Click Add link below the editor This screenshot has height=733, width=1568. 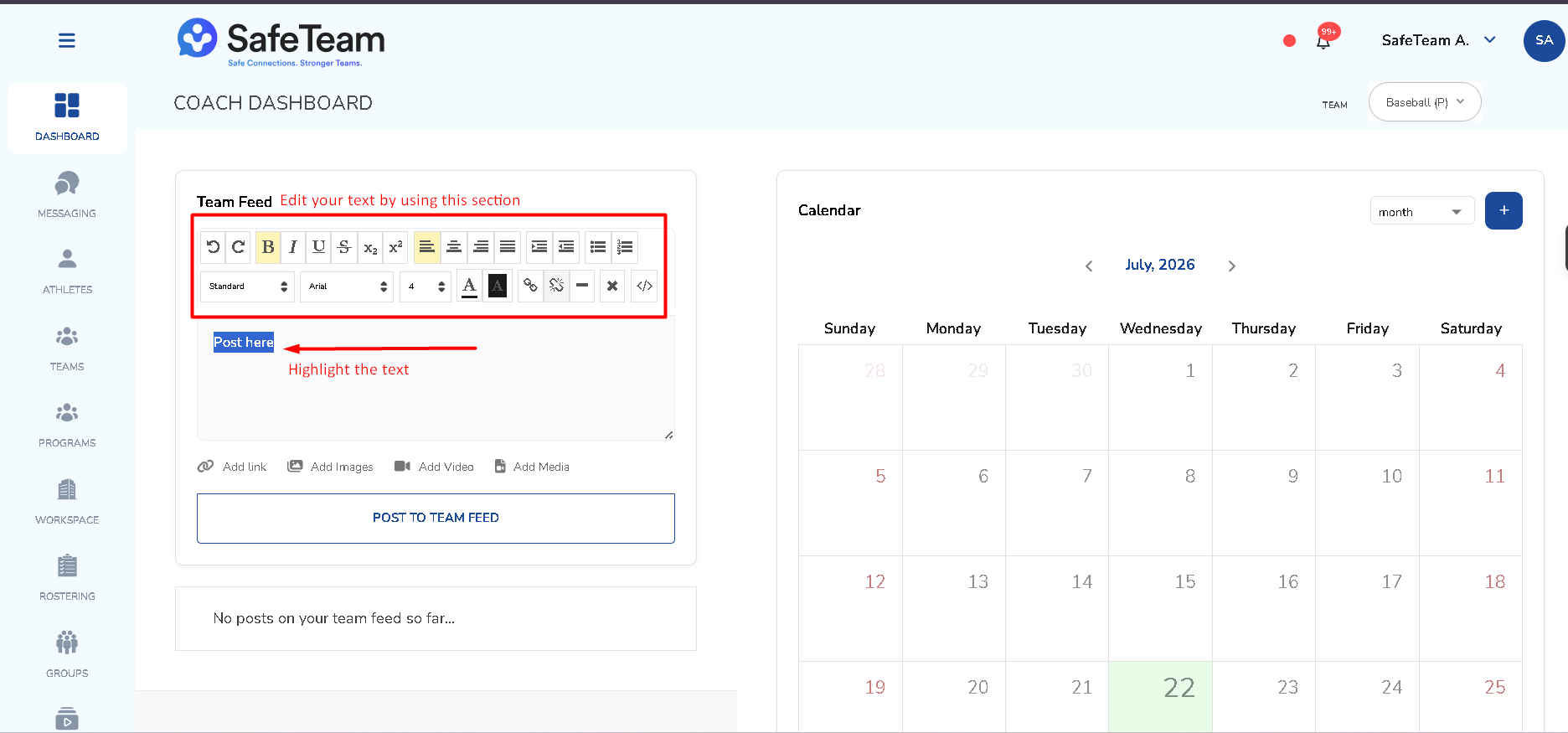click(x=232, y=467)
